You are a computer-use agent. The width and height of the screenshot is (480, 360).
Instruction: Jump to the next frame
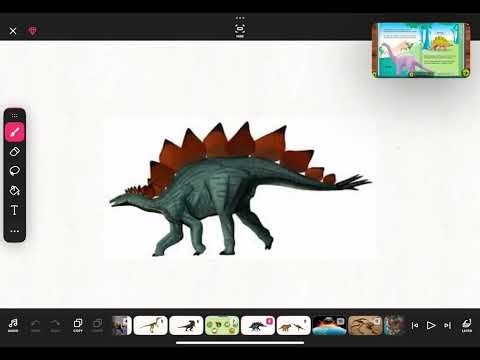[447, 325]
